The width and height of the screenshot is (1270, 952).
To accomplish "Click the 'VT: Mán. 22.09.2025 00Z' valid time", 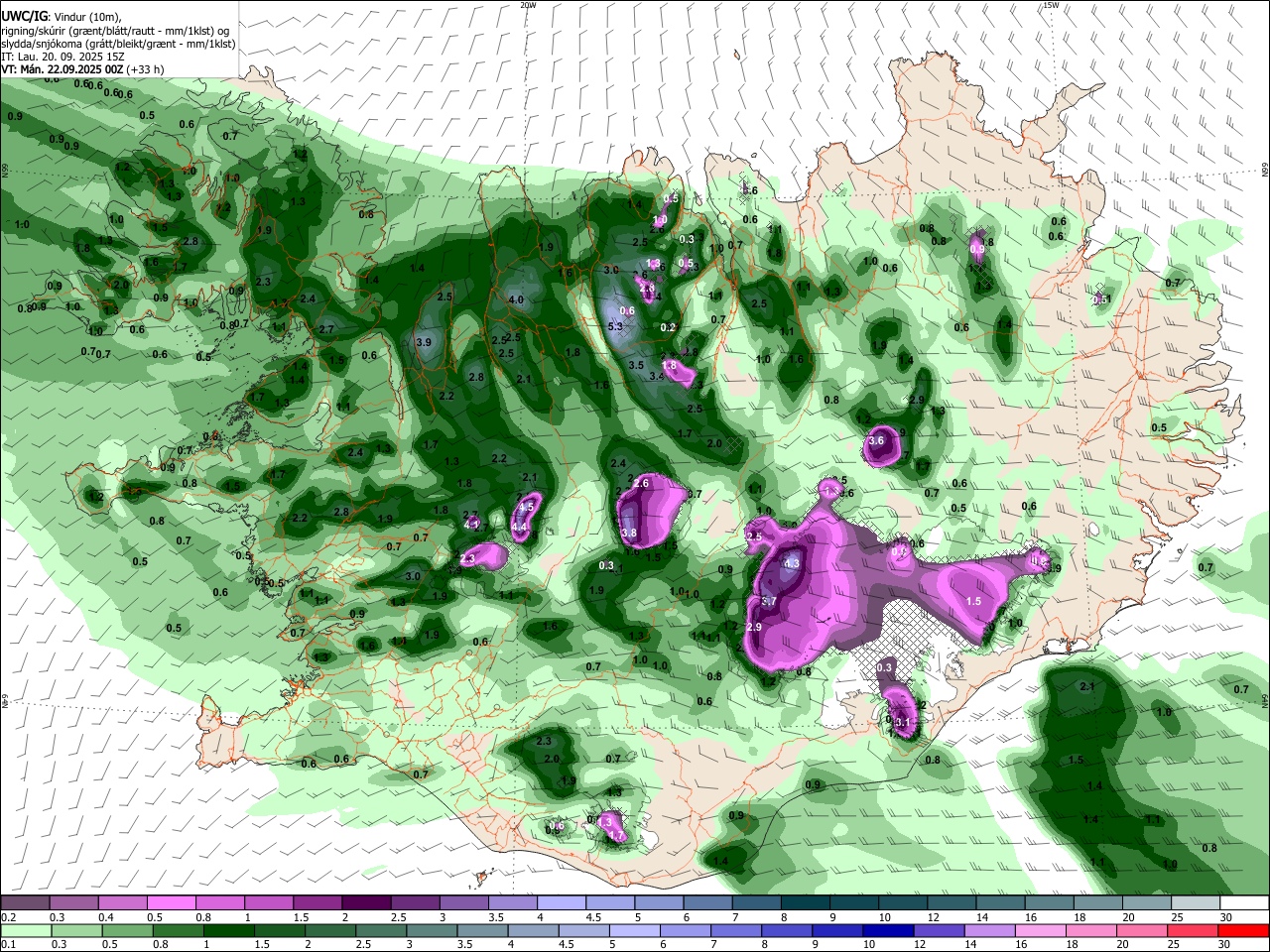I will [62, 69].
